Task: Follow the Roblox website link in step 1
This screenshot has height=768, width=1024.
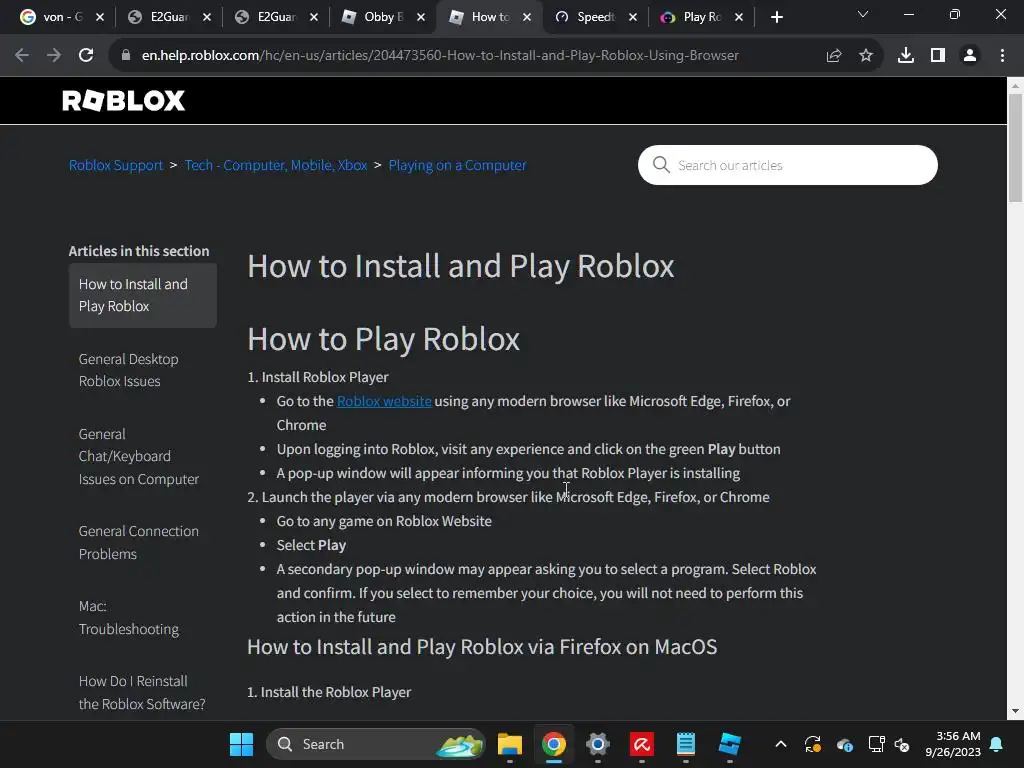Action: point(384,401)
